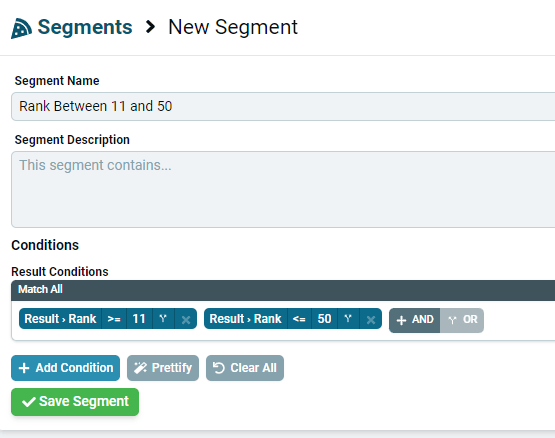Edit value 50 in second Rank condition

324,319
